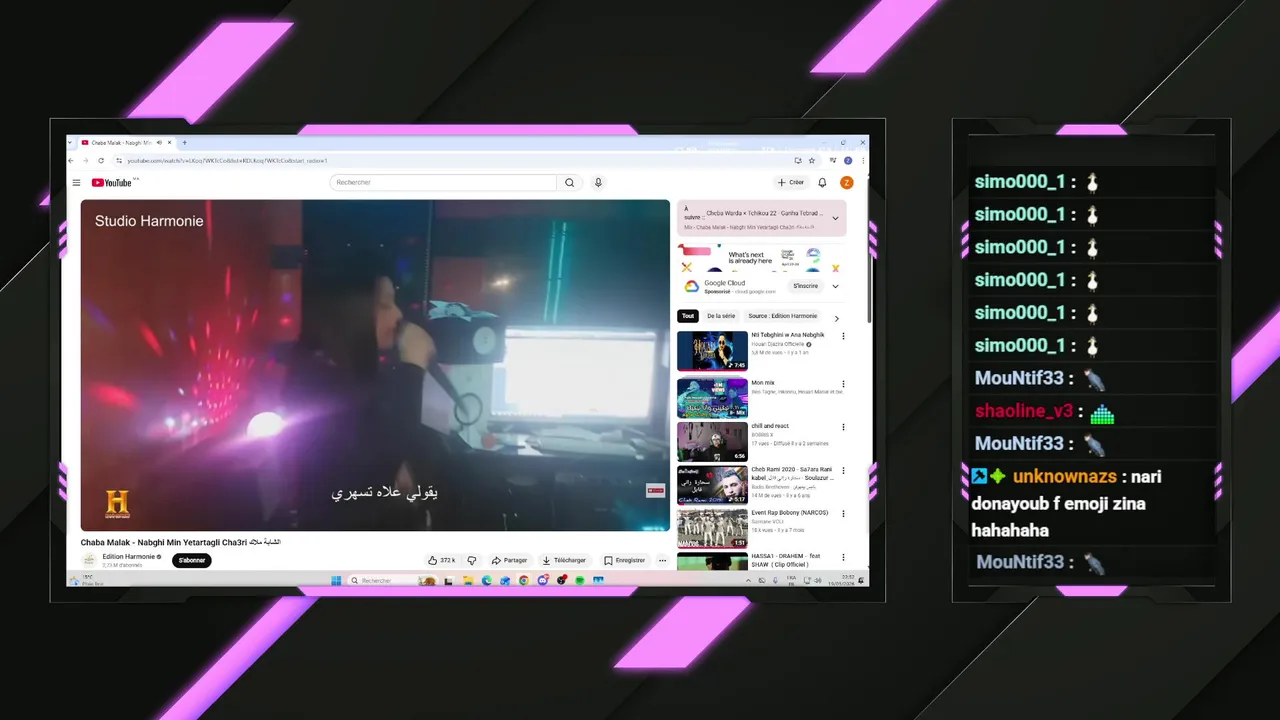Open the Cheb Rami 2020 video thumbnail
1280x720 pixels.
point(712,485)
